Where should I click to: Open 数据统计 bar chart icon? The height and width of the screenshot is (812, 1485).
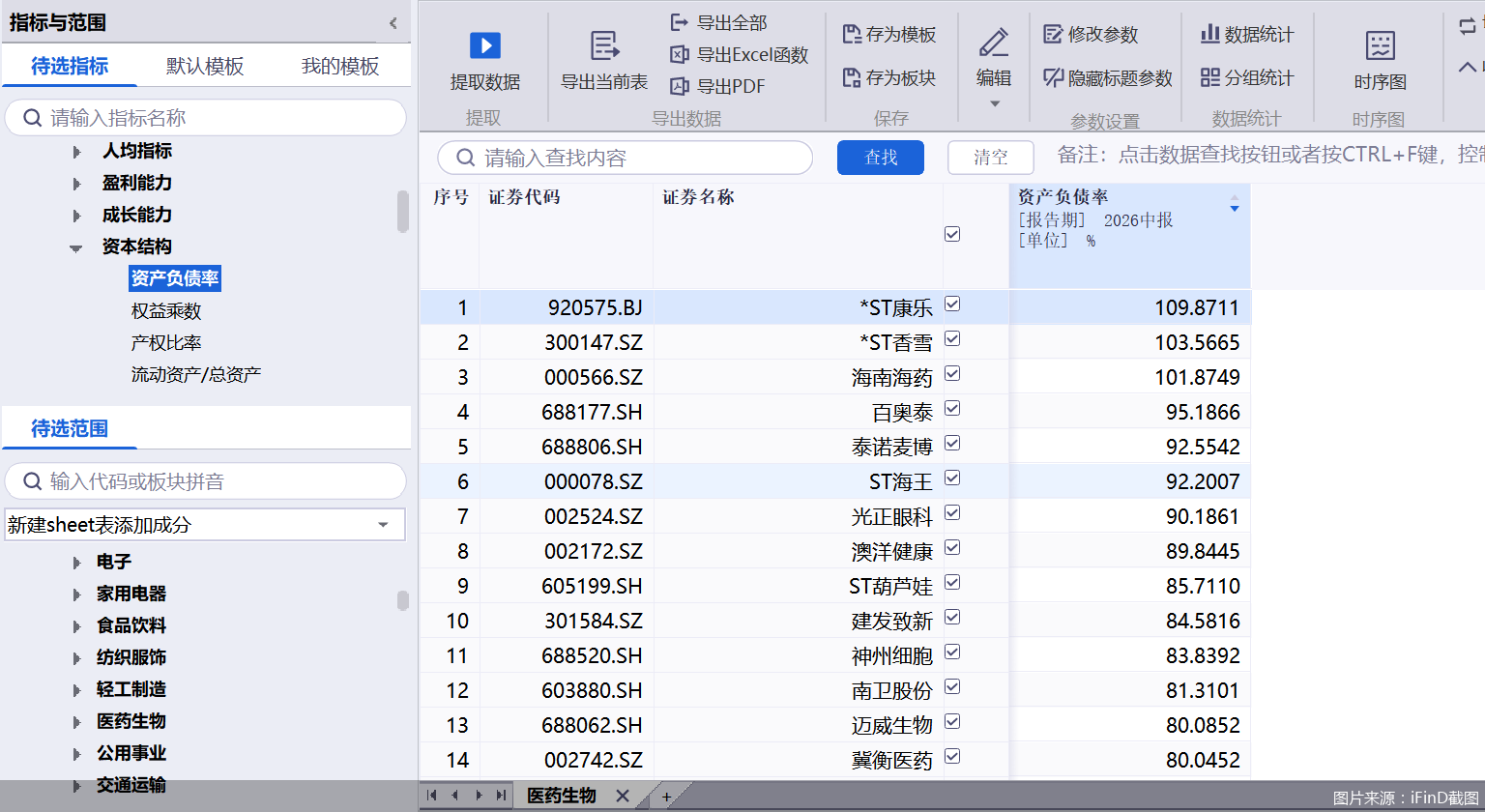pos(1209,34)
